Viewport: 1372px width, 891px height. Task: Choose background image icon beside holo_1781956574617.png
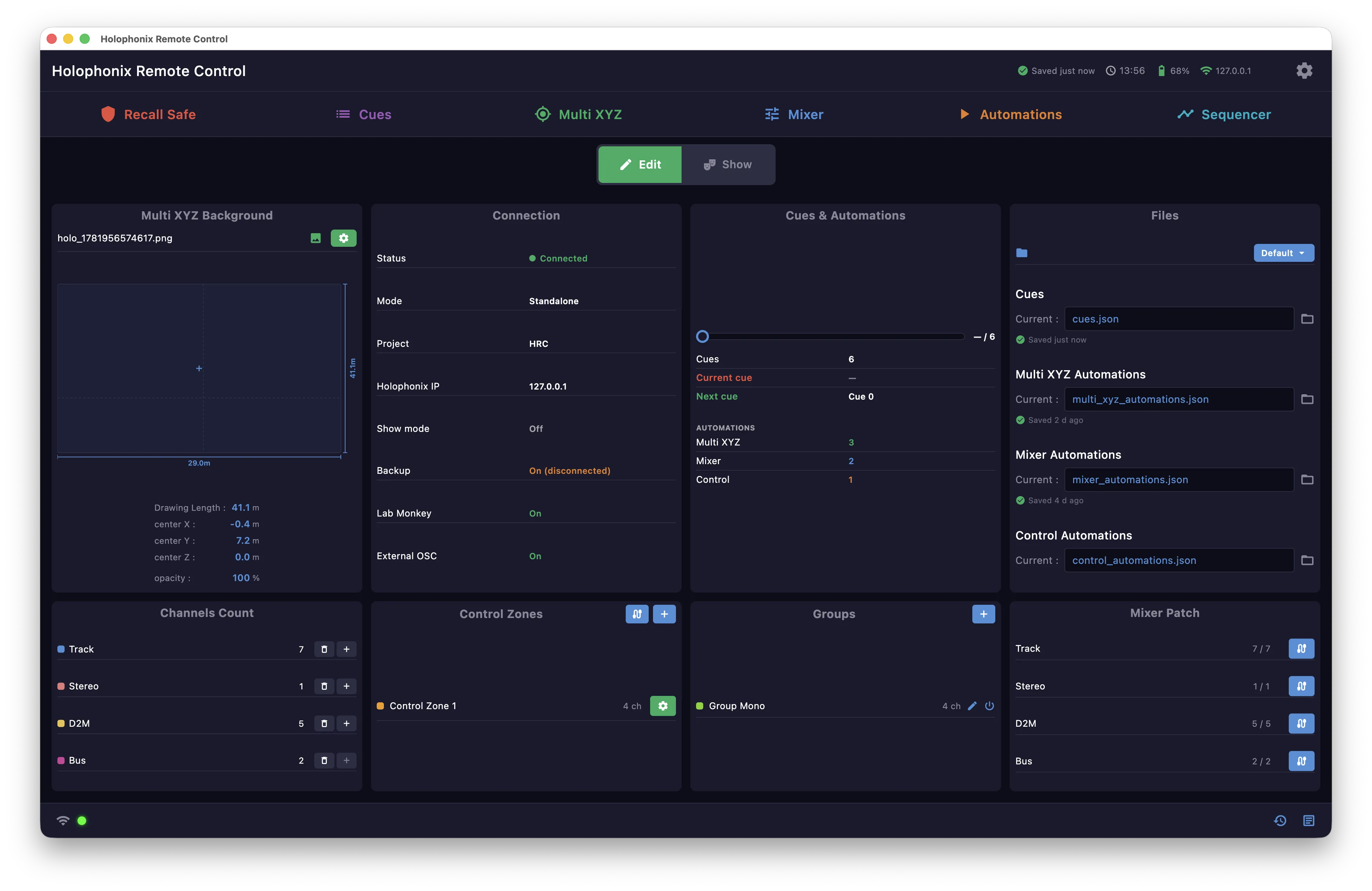pyautogui.click(x=315, y=238)
